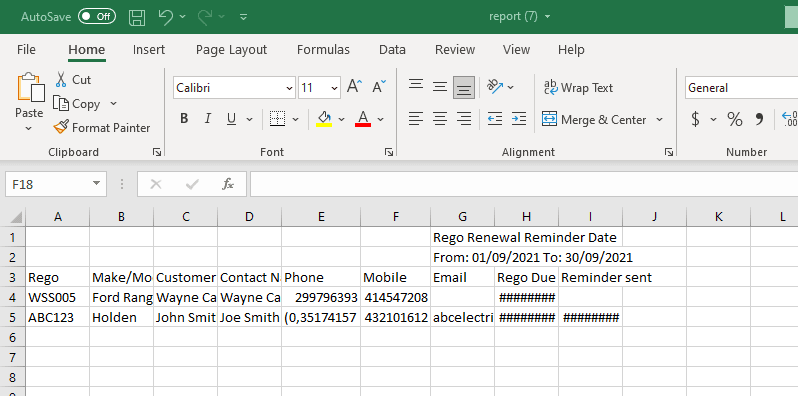This screenshot has width=798, height=396.
Task: Switch to the View tab
Action: tap(516, 49)
